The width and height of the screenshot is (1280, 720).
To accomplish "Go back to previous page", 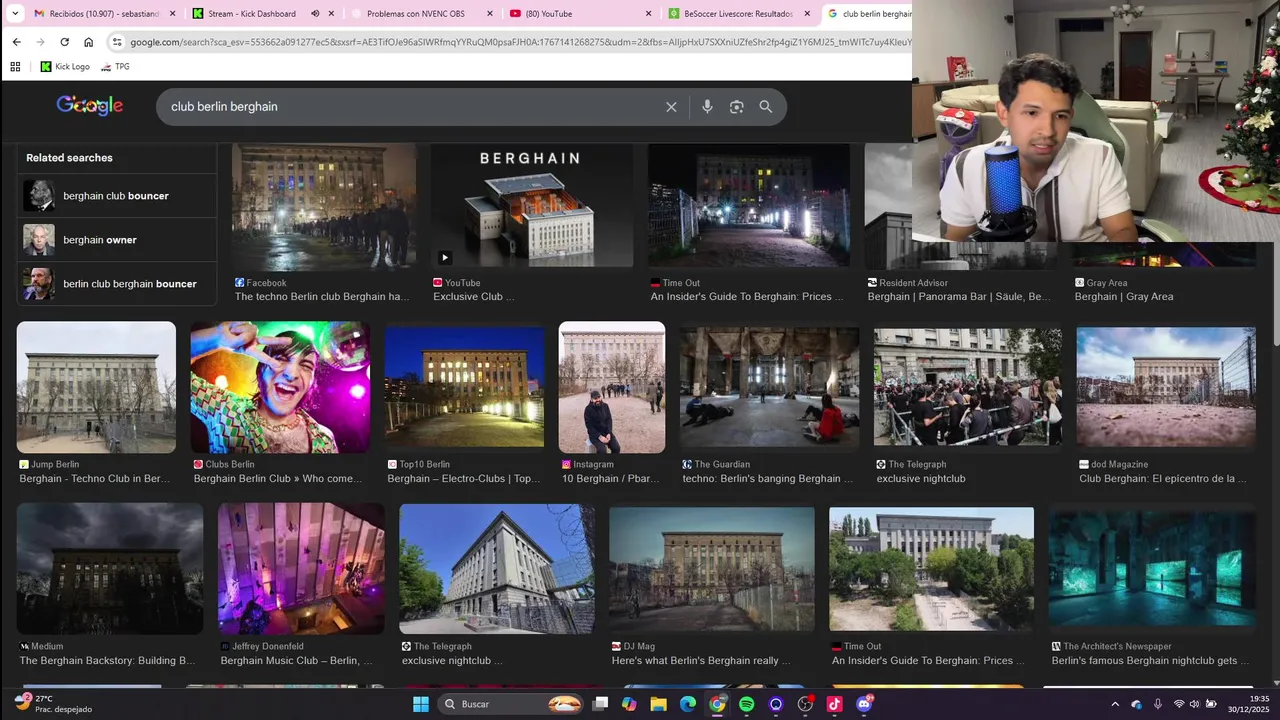I will [16, 42].
